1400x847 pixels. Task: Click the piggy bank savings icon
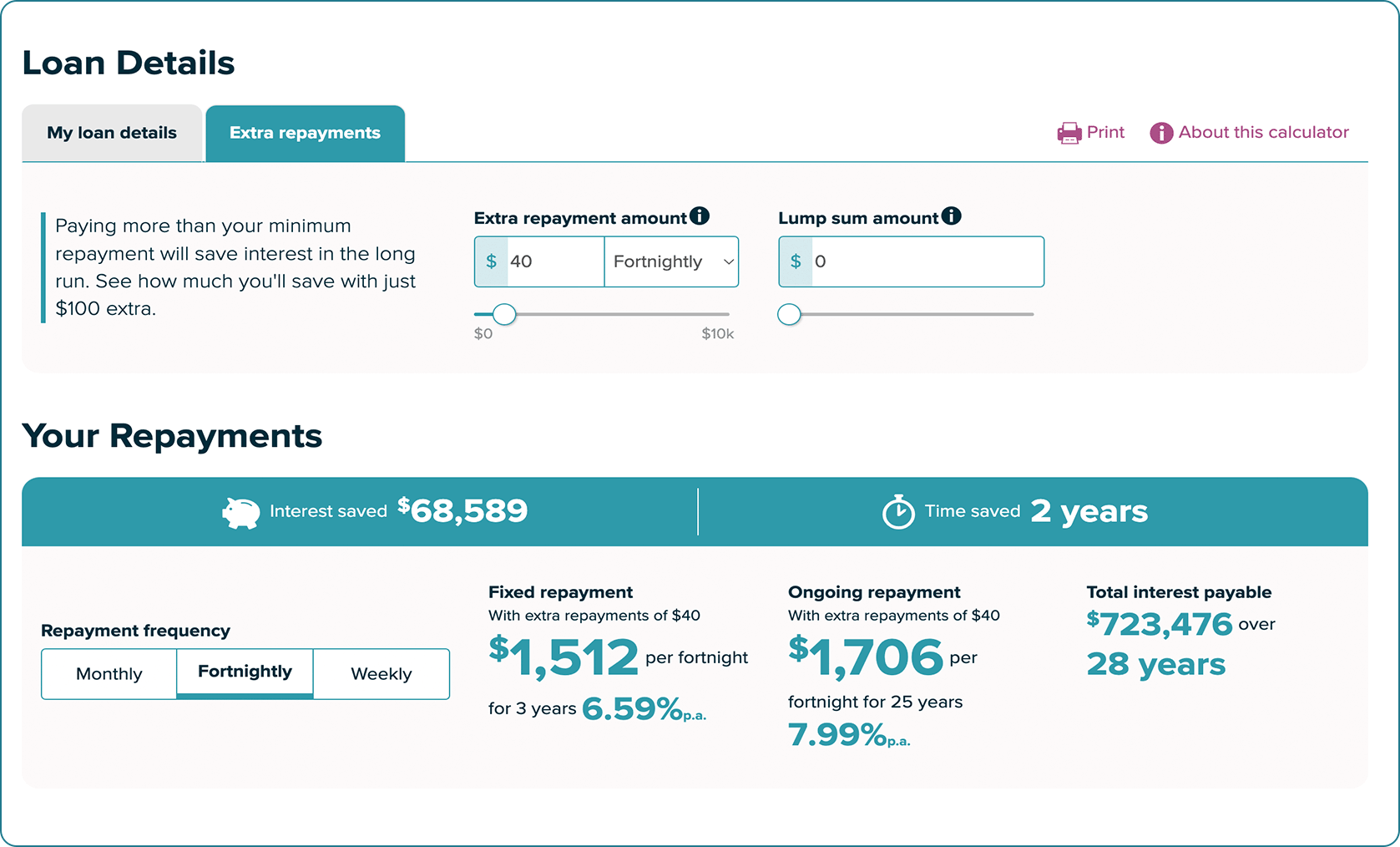coord(240,511)
